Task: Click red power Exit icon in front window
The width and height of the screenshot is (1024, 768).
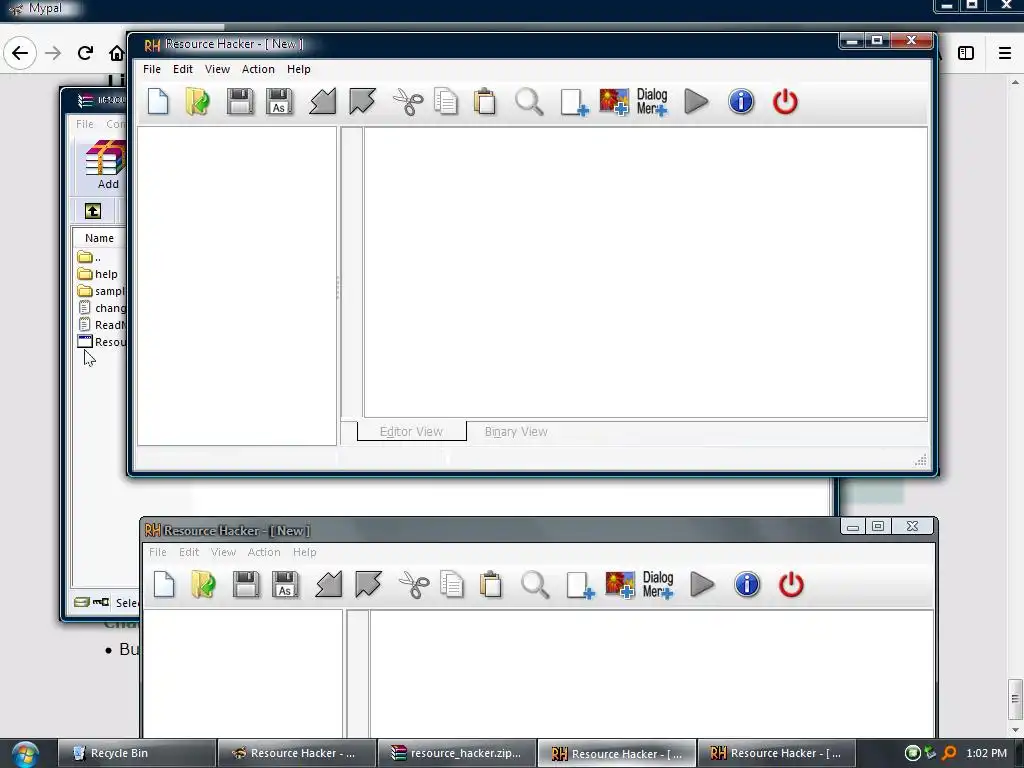Action: tap(785, 102)
